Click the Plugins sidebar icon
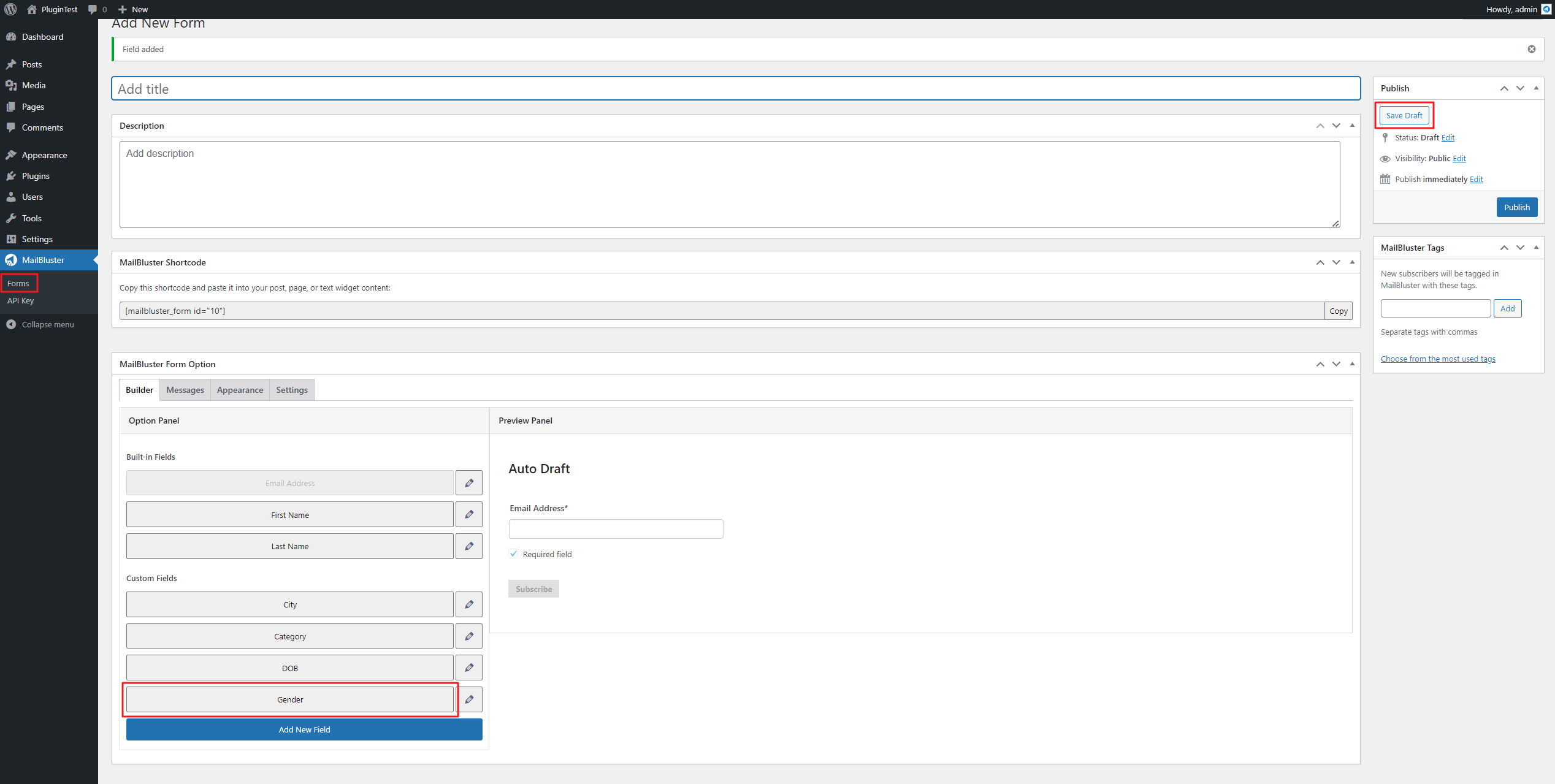 click(11, 176)
